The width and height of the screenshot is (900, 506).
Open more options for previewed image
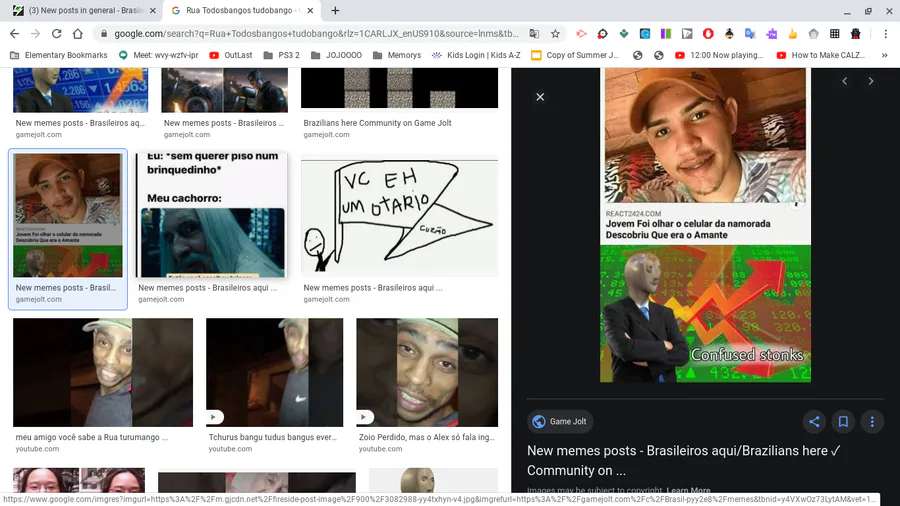click(x=872, y=422)
